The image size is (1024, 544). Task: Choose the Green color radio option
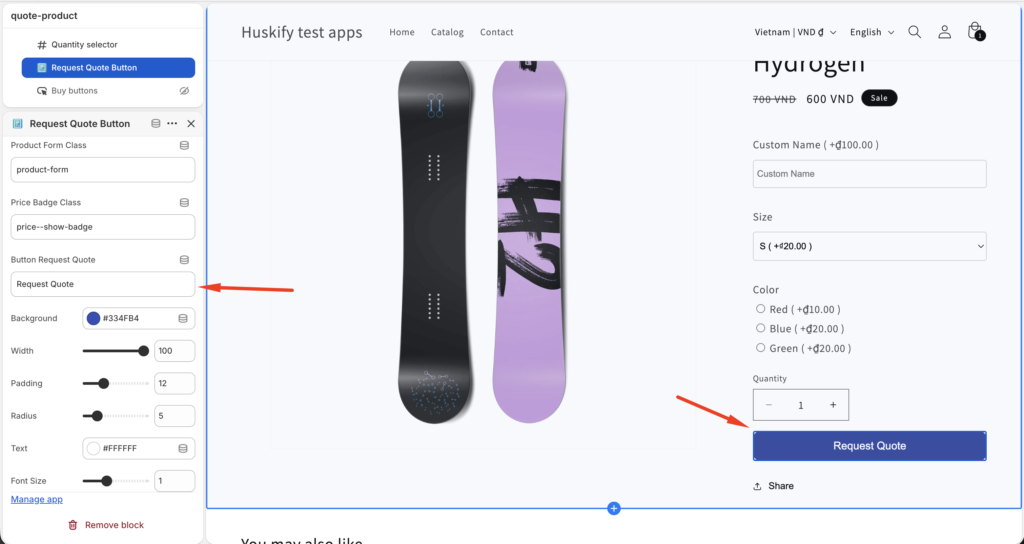[761, 348]
